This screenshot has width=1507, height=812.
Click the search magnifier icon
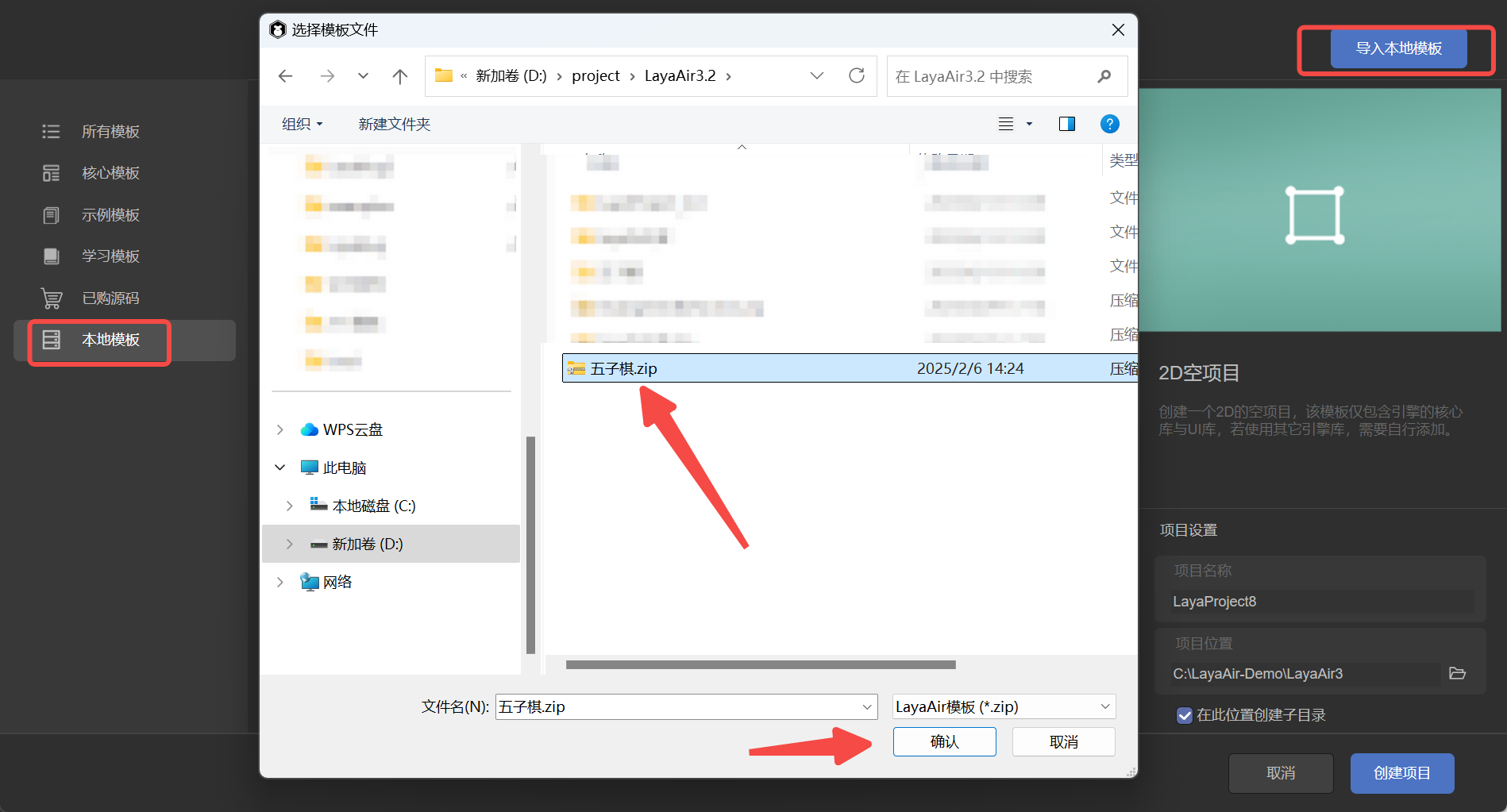[1104, 76]
